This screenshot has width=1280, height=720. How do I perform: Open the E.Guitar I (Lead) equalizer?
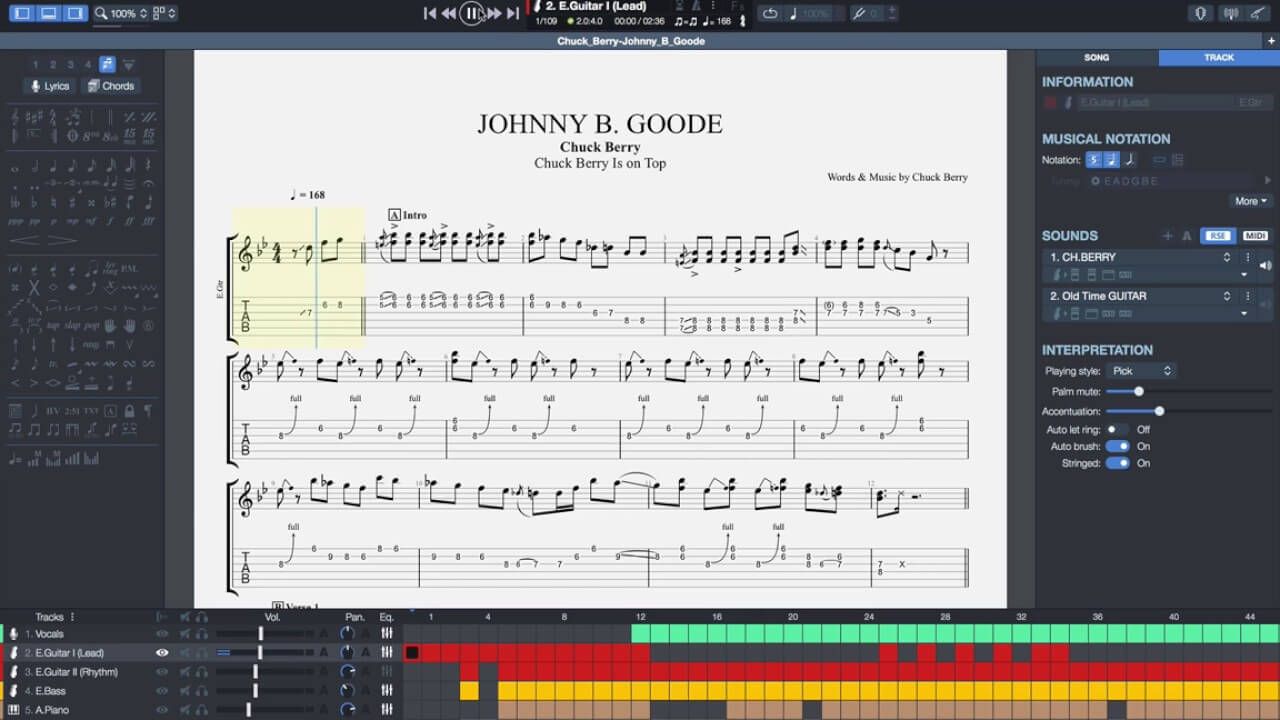387,652
